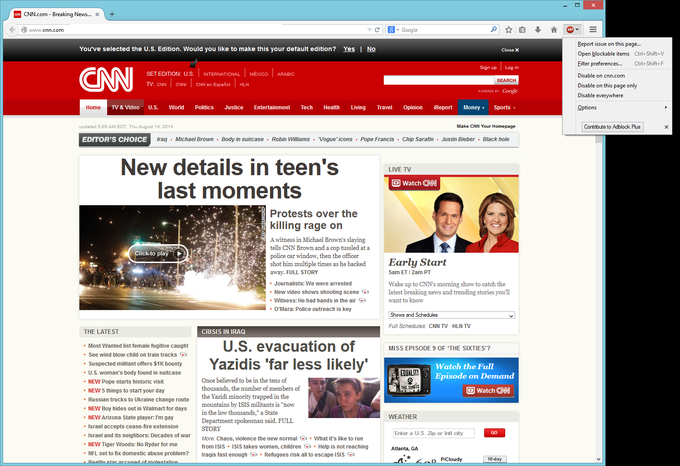Reload the page with the refresh icon
The height and width of the screenshot is (466, 680).
377,29
